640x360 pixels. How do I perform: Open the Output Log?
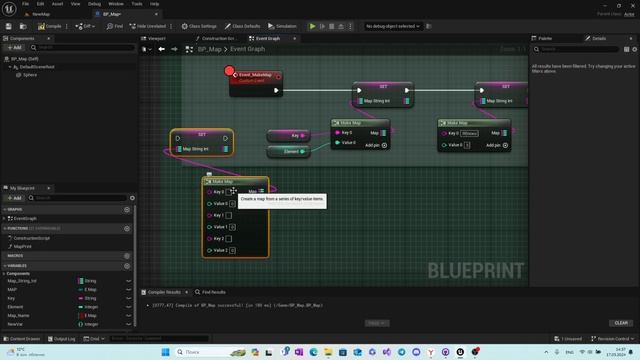[x=62, y=339]
